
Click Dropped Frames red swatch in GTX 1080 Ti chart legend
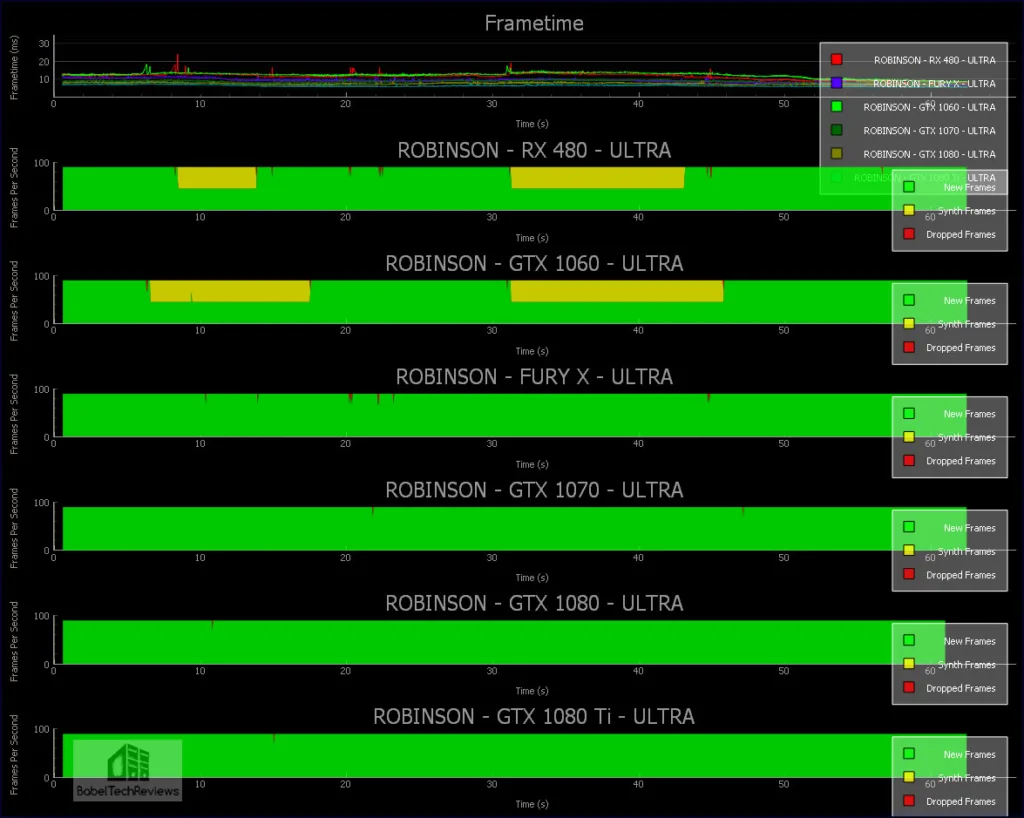pos(908,800)
